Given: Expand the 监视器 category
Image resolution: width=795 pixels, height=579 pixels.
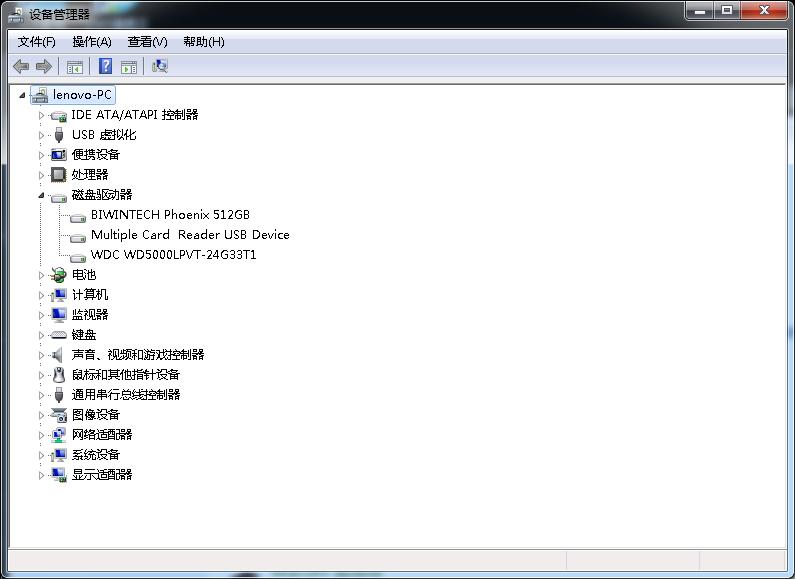Looking at the screenshot, I should click(42, 315).
